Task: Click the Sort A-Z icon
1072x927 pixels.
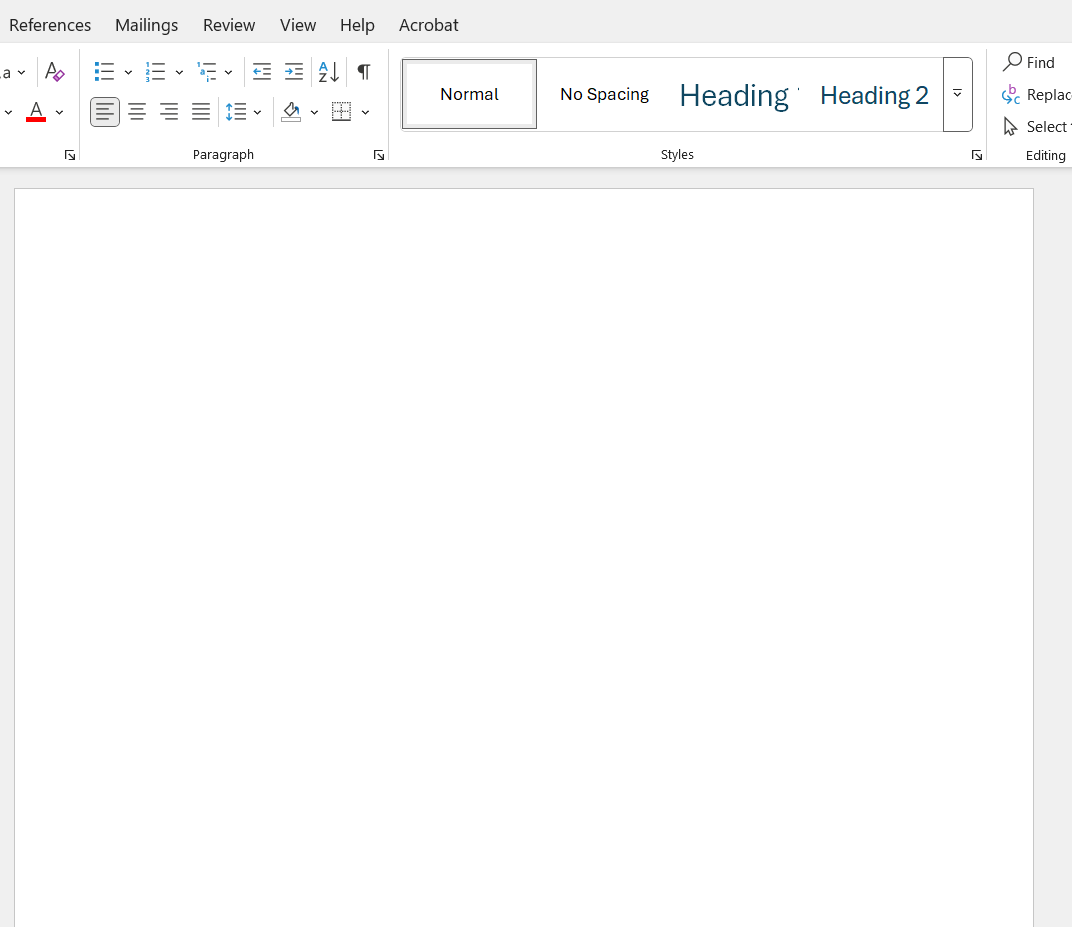Action: (329, 72)
